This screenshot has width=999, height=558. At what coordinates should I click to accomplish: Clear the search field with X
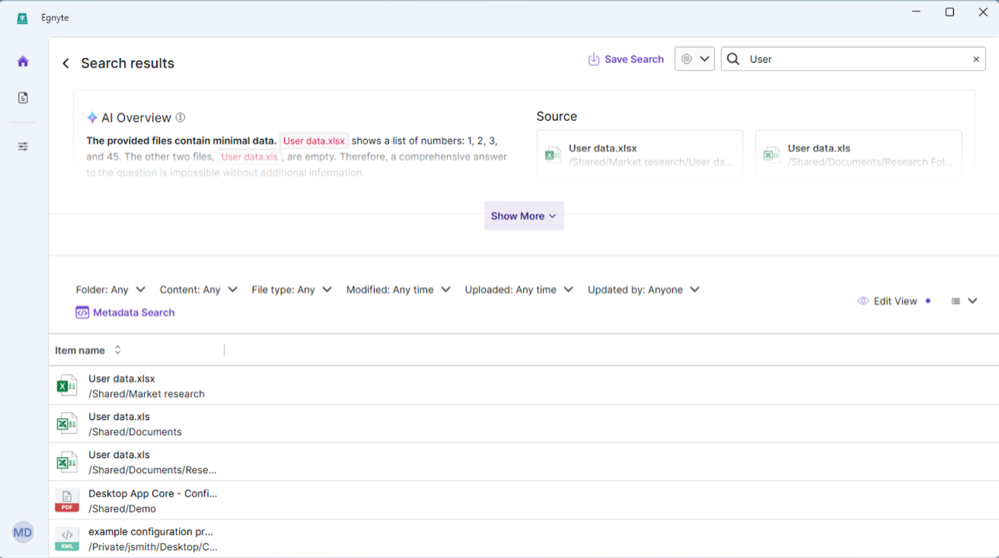pos(976,59)
